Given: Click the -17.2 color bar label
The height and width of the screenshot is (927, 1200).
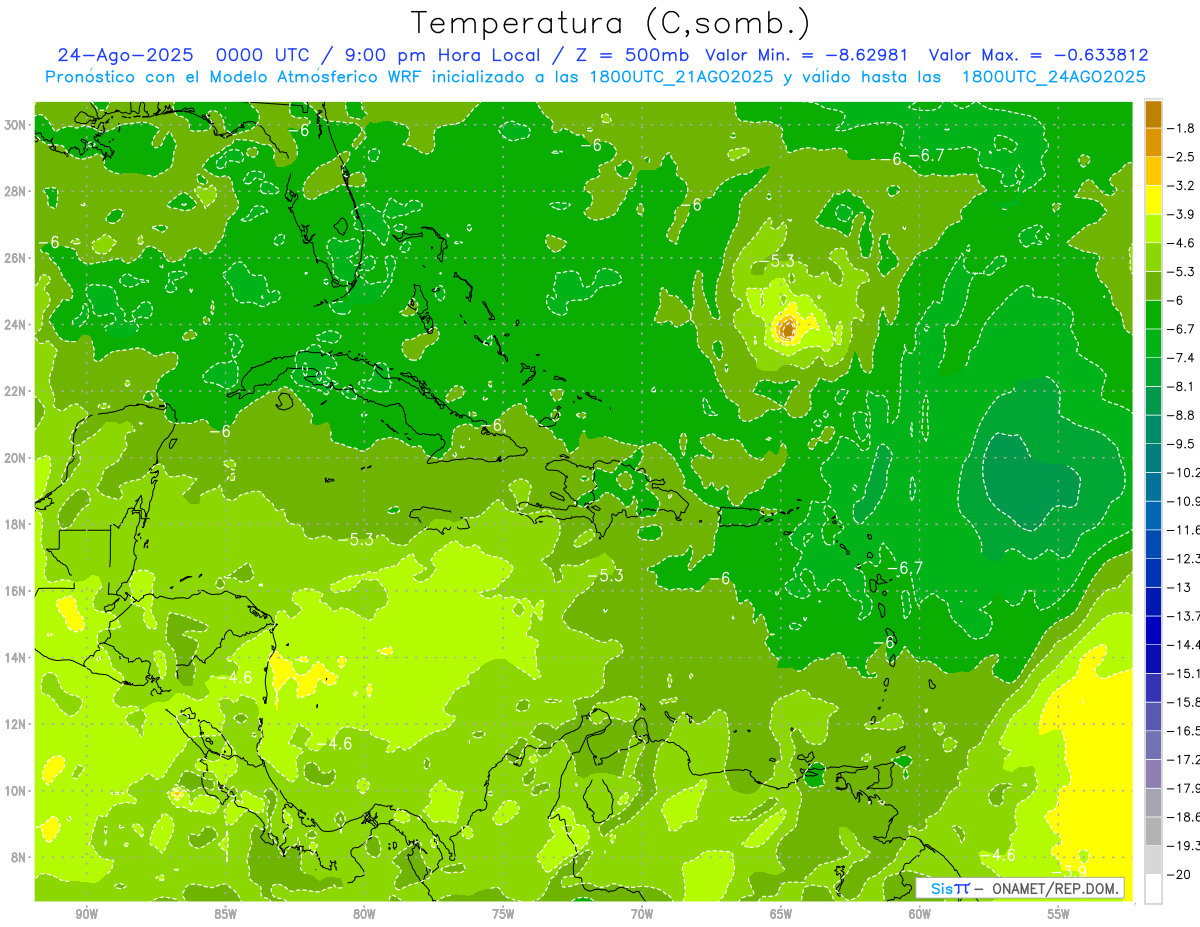Looking at the screenshot, I should 1184,759.
